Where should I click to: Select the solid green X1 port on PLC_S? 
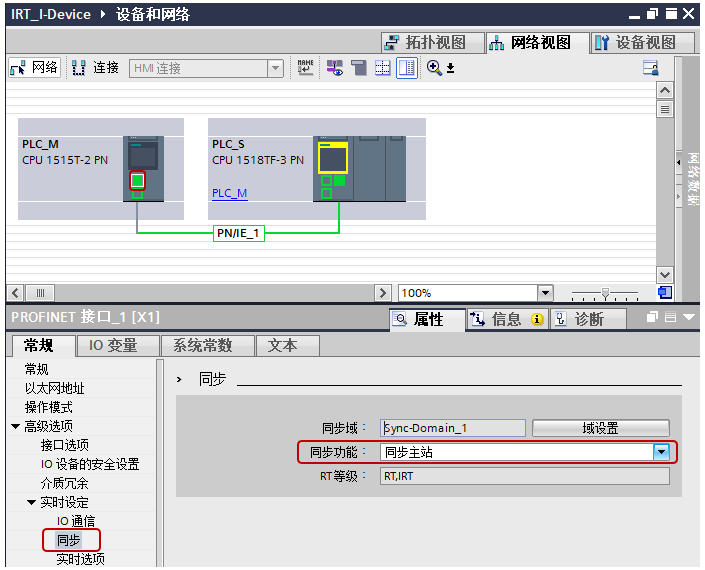click(x=339, y=181)
